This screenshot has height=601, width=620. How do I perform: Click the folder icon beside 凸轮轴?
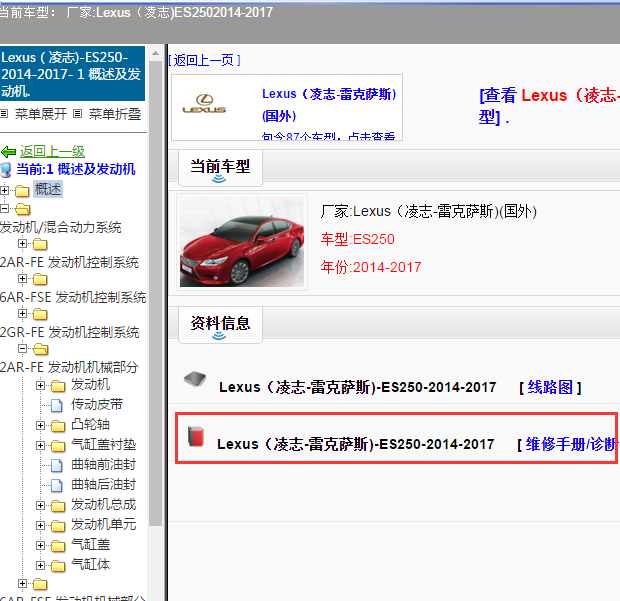pos(58,425)
